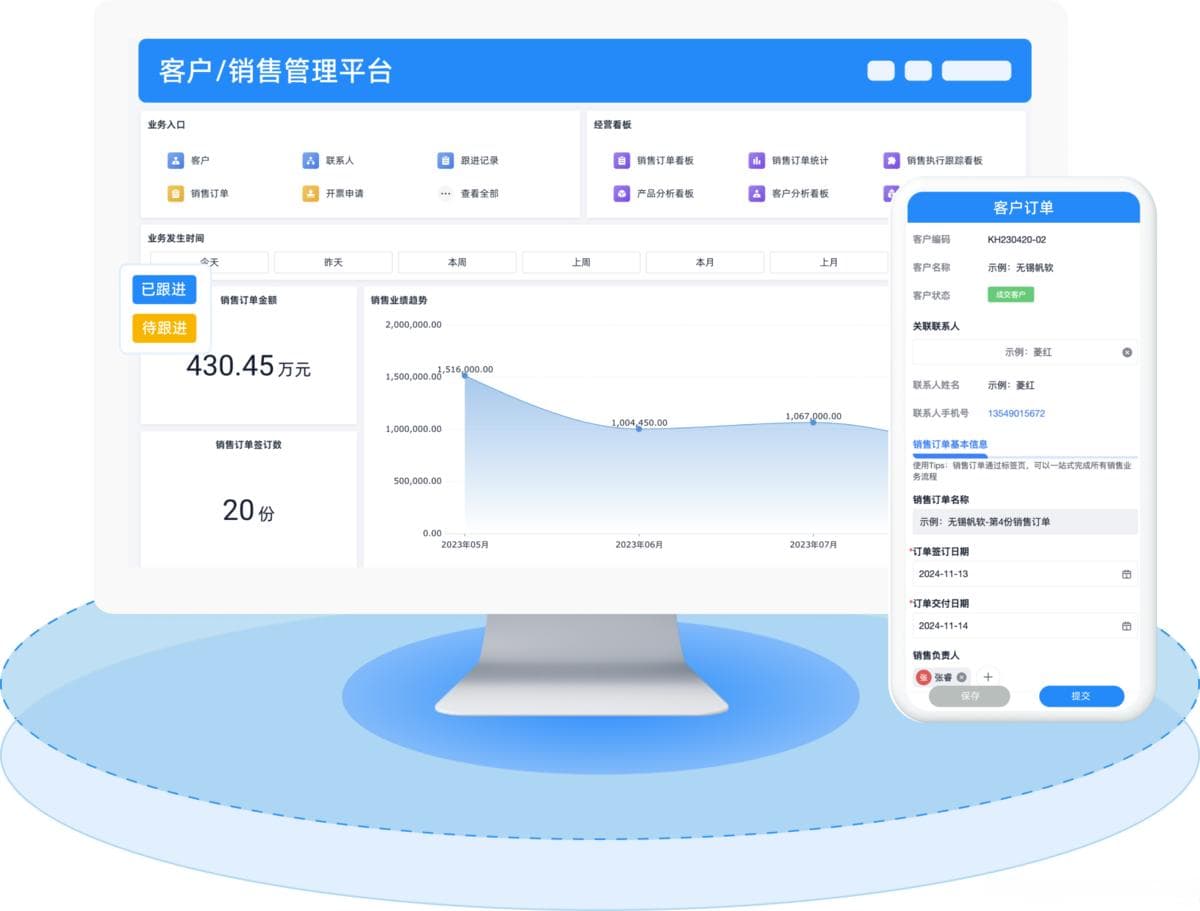Click the wide header button
Viewport: 1200px width, 911px height.
pos(976,71)
